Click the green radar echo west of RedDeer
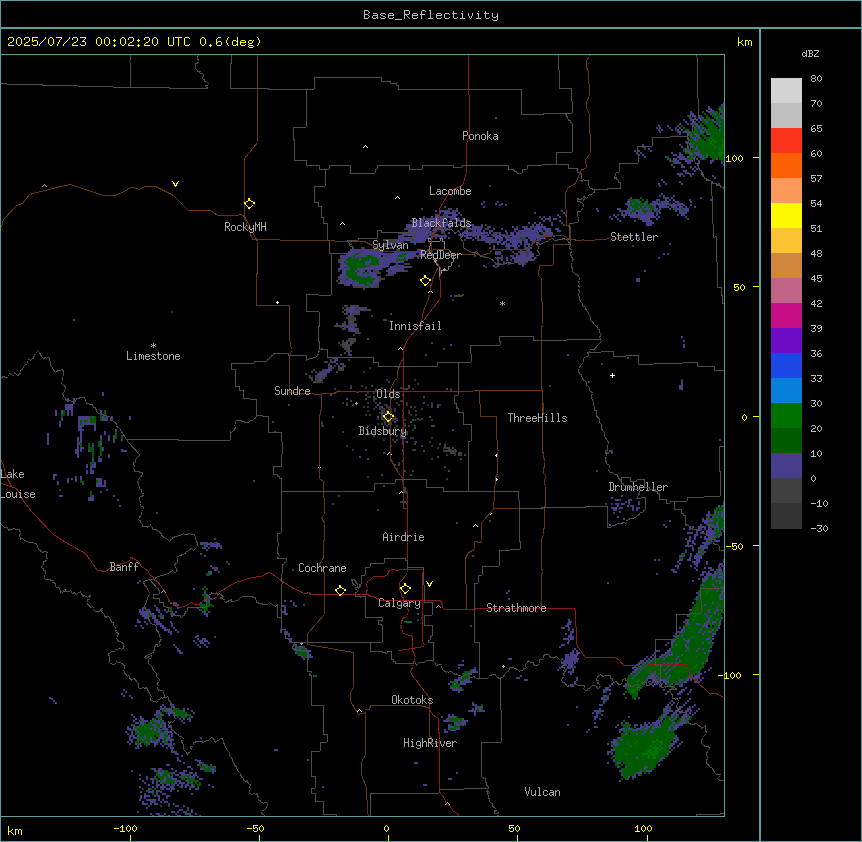The height and width of the screenshot is (842, 862). pyautogui.click(x=360, y=269)
